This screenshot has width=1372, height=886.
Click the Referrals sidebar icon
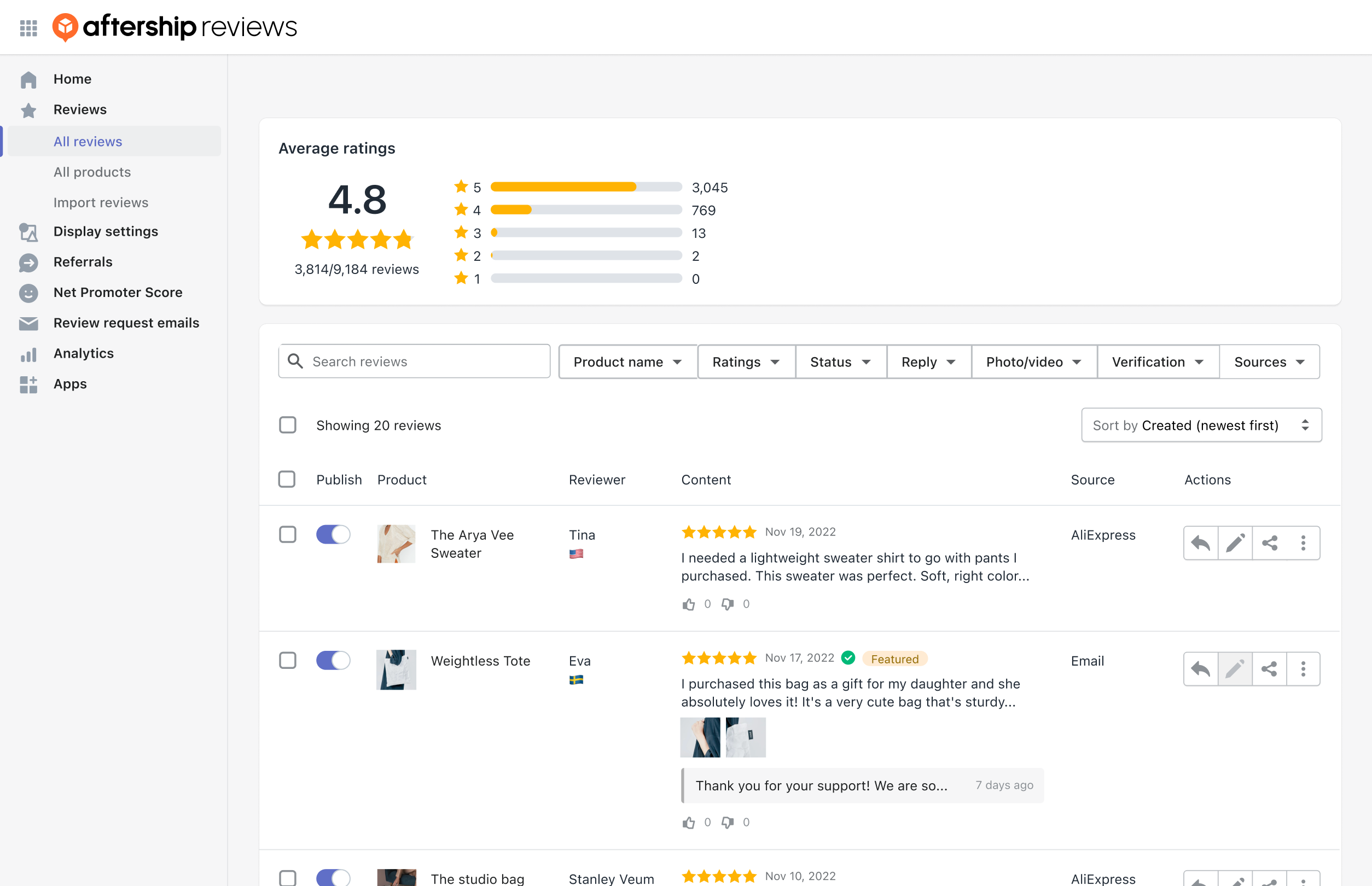pyautogui.click(x=27, y=262)
